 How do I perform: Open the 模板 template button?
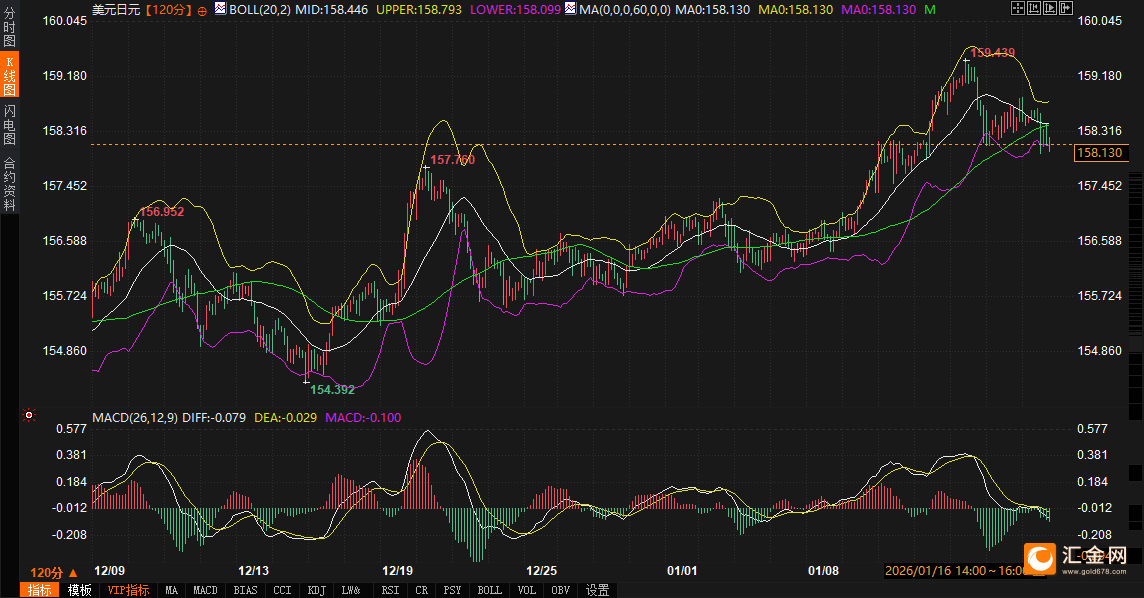point(79,590)
